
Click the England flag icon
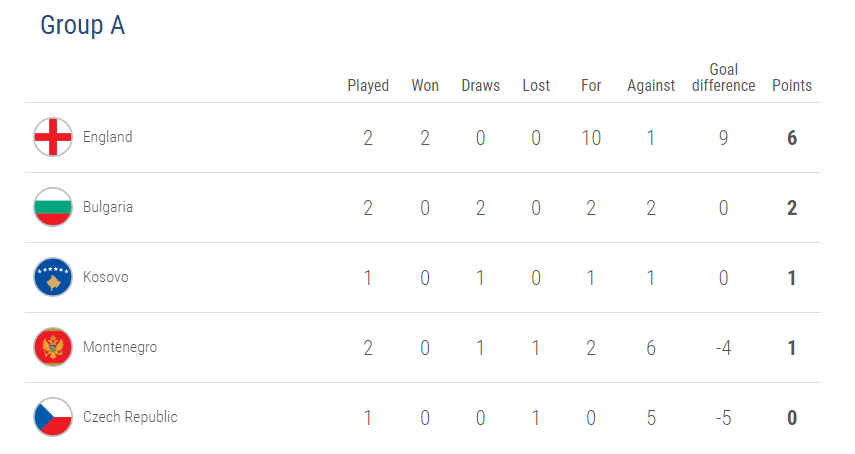tap(53, 137)
